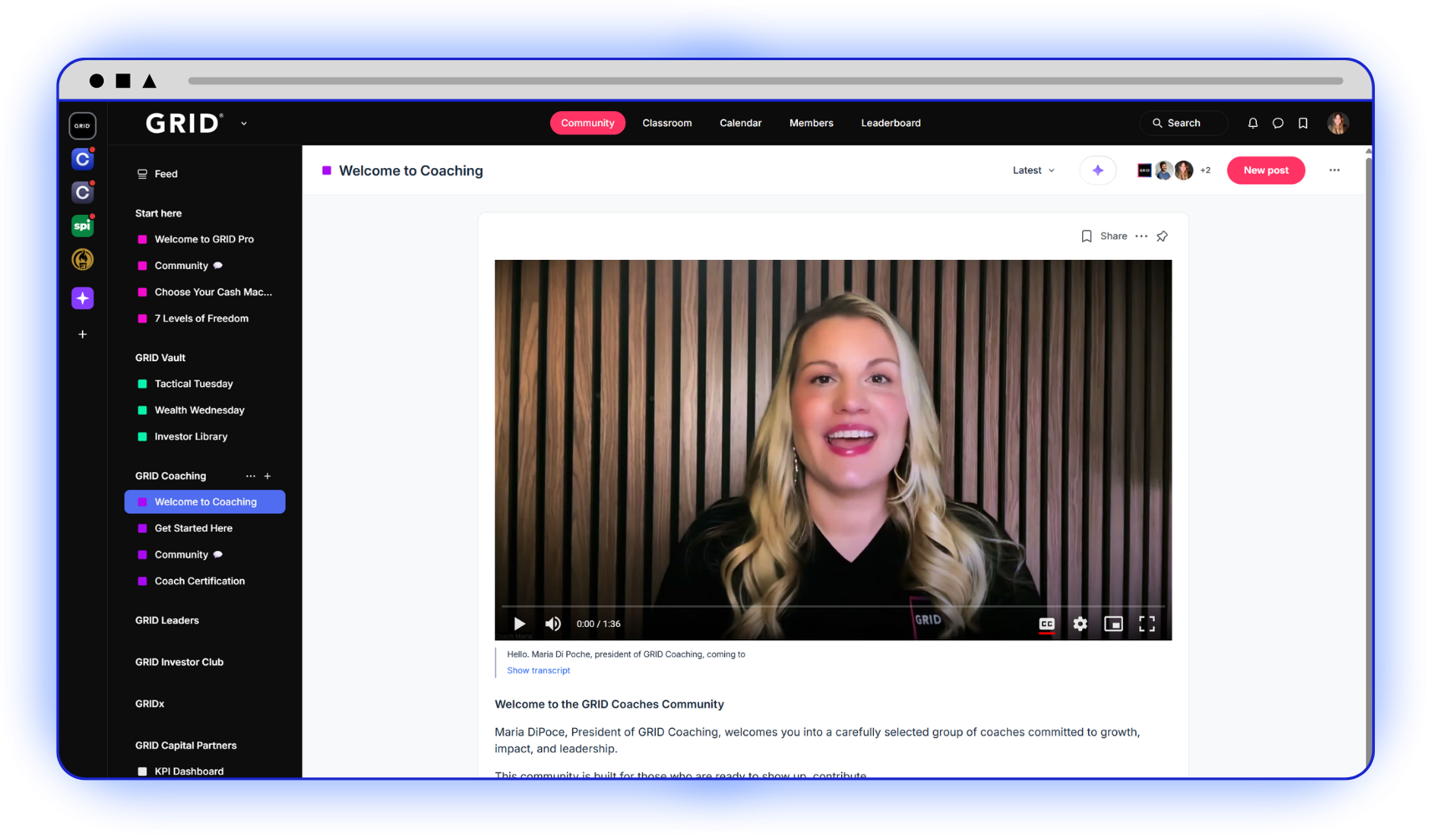Click the Search field

pyautogui.click(x=1183, y=123)
